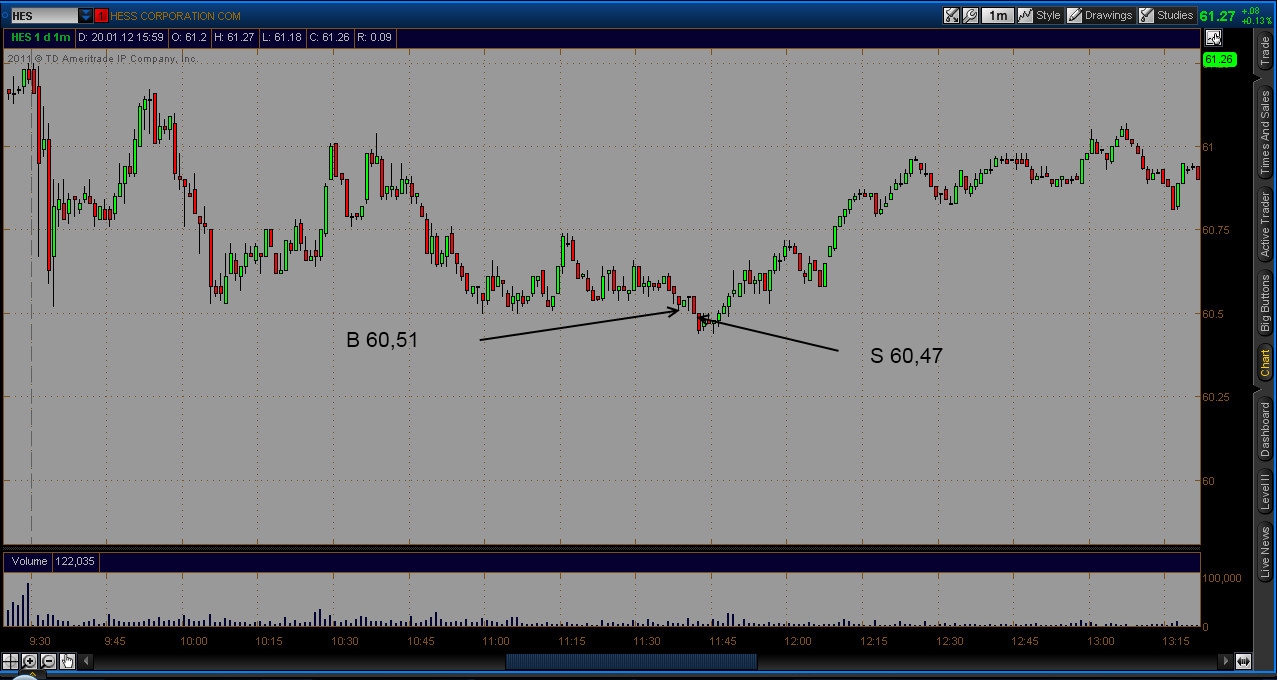Open the Big Buttons side tab
Screen dimensions: 1277x680
(x=1265, y=303)
